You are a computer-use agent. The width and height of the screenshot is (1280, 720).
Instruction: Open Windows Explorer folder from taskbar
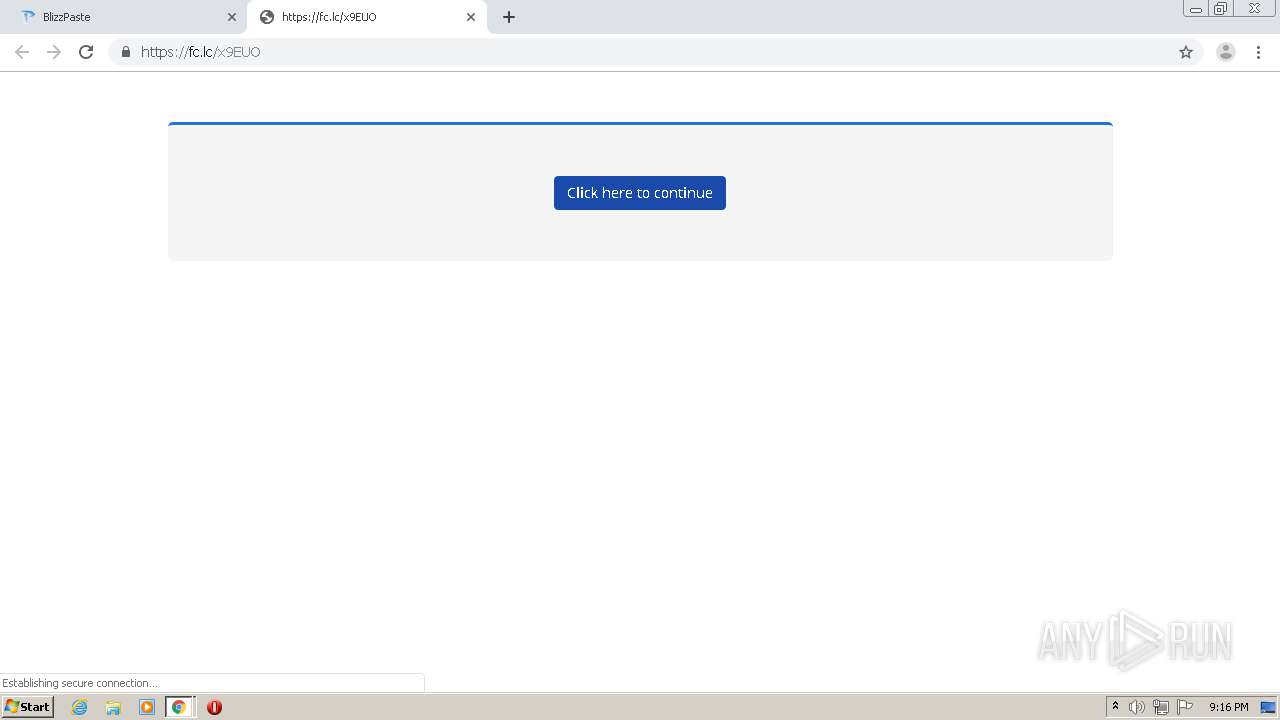point(113,707)
